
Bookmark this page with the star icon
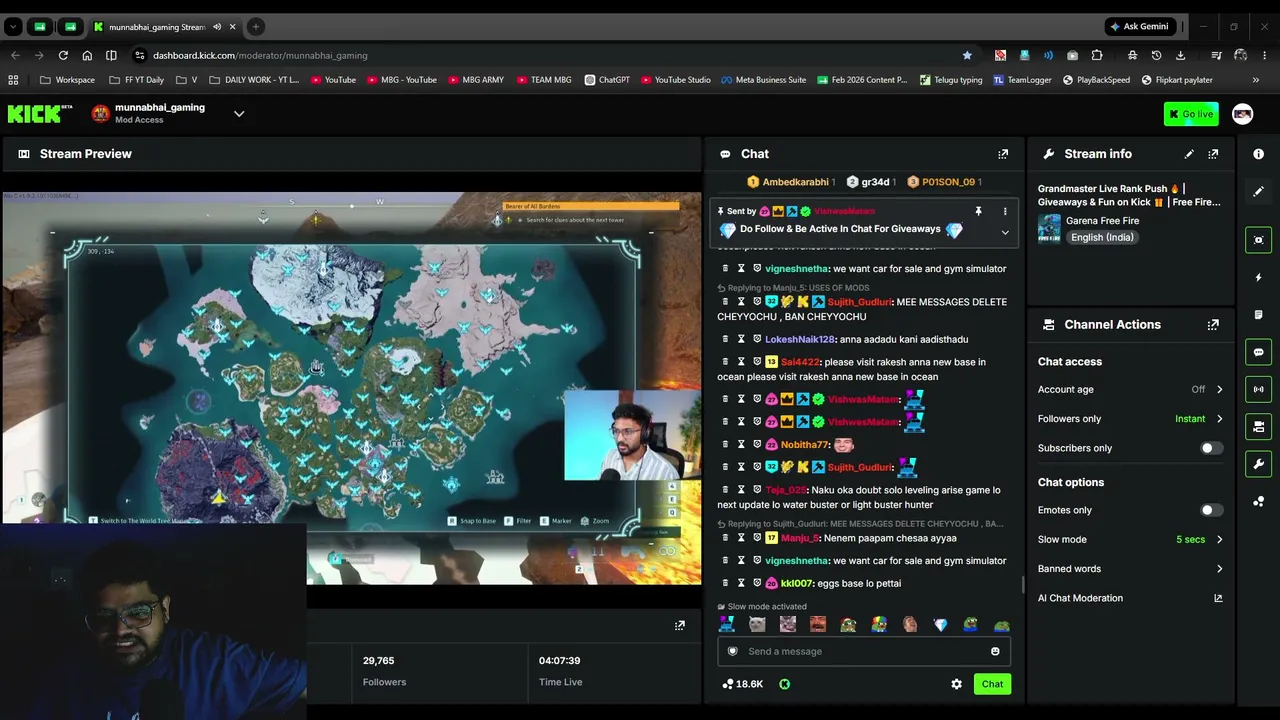[967, 55]
